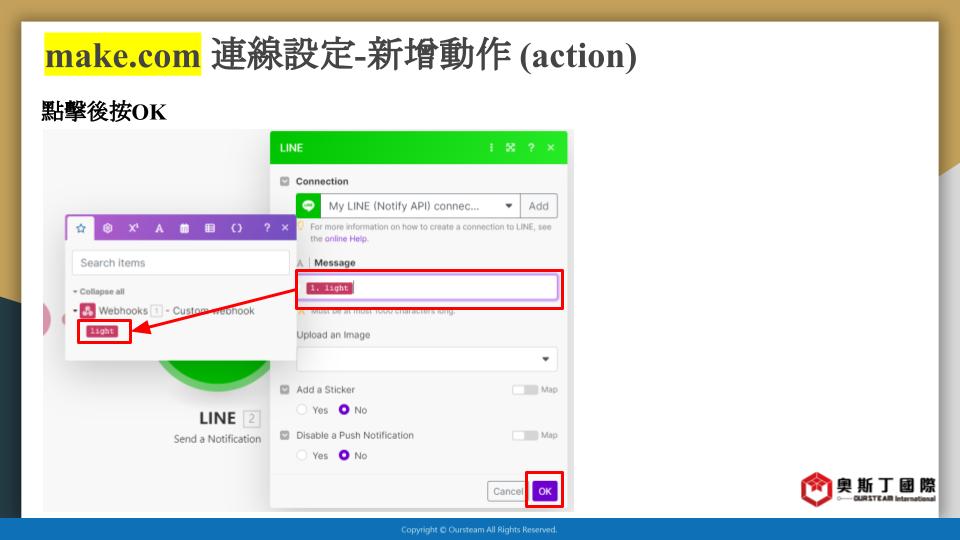
Task: Click the green LINE connection icon
Action: tap(308, 206)
